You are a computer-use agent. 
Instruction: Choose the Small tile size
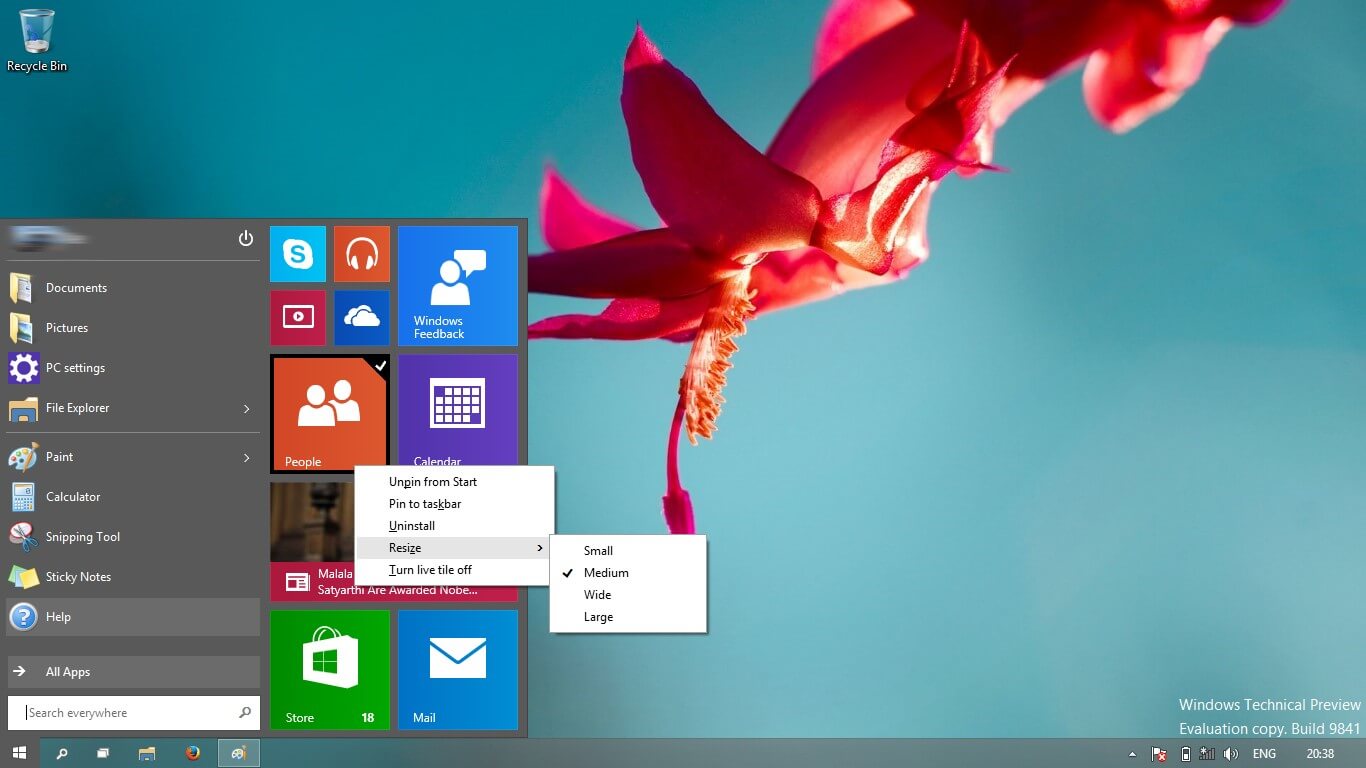click(x=598, y=551)
